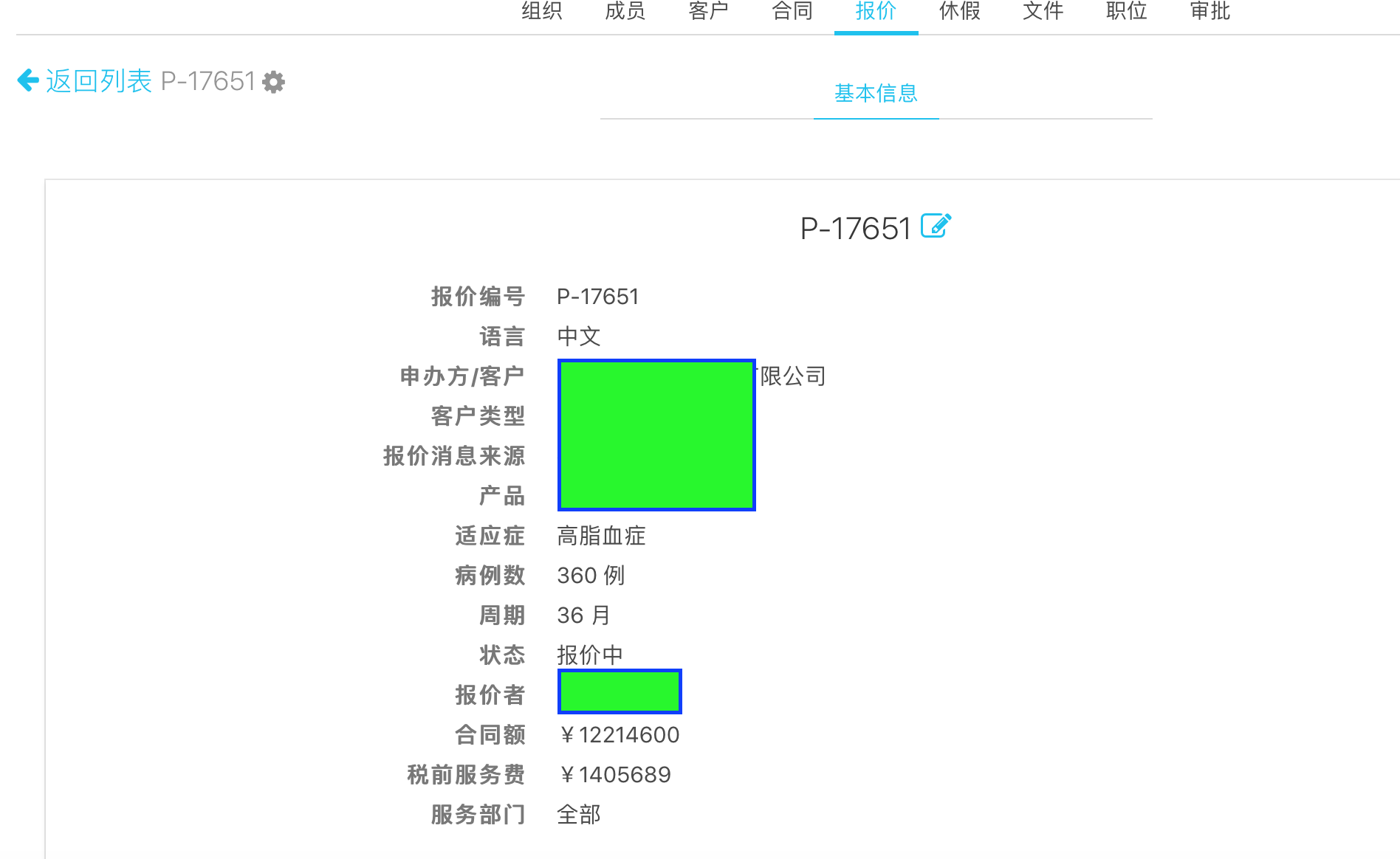Click the active 报价 tab

(876, 11)
